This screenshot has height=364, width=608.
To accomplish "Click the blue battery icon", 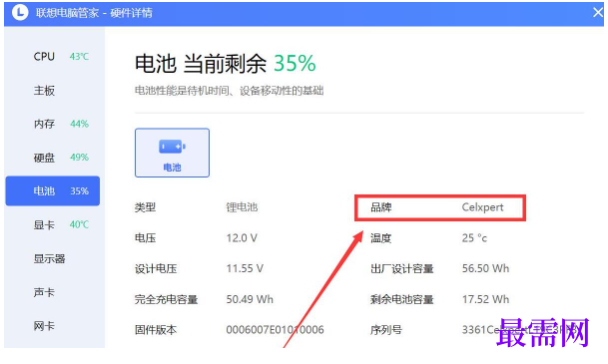I will (172, 147).
